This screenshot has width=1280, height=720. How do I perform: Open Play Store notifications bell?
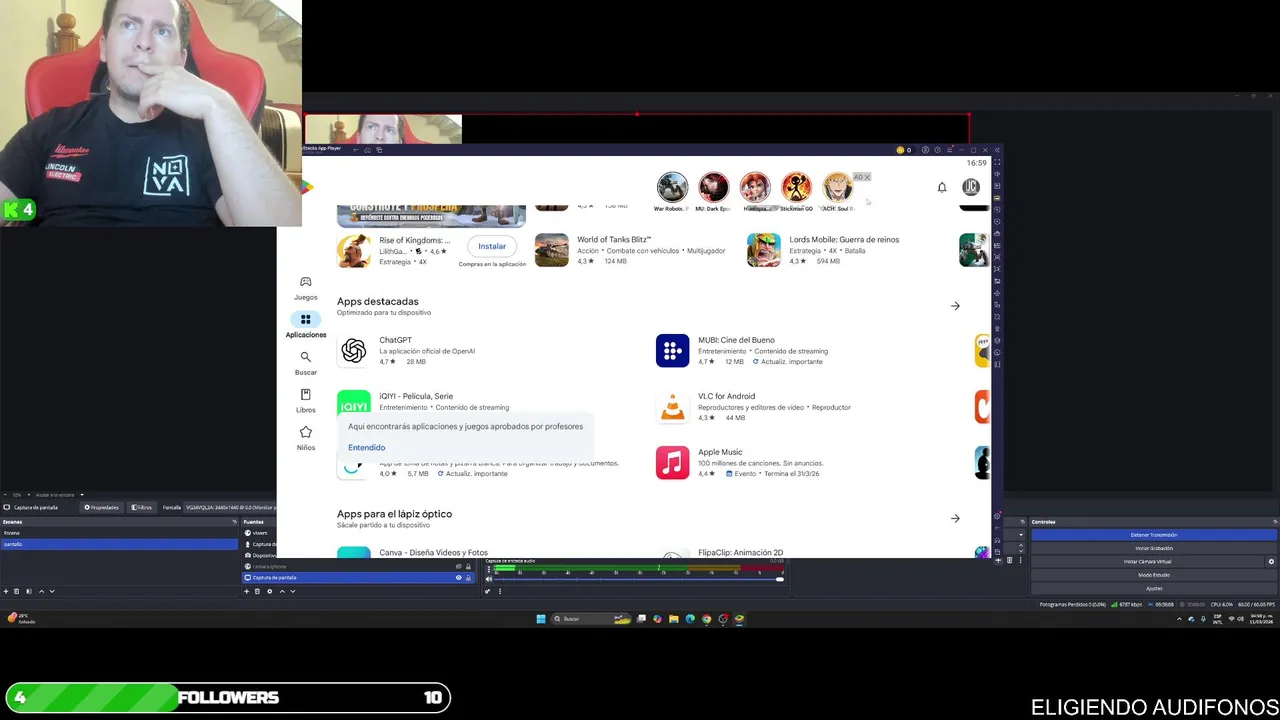(941, 187)
